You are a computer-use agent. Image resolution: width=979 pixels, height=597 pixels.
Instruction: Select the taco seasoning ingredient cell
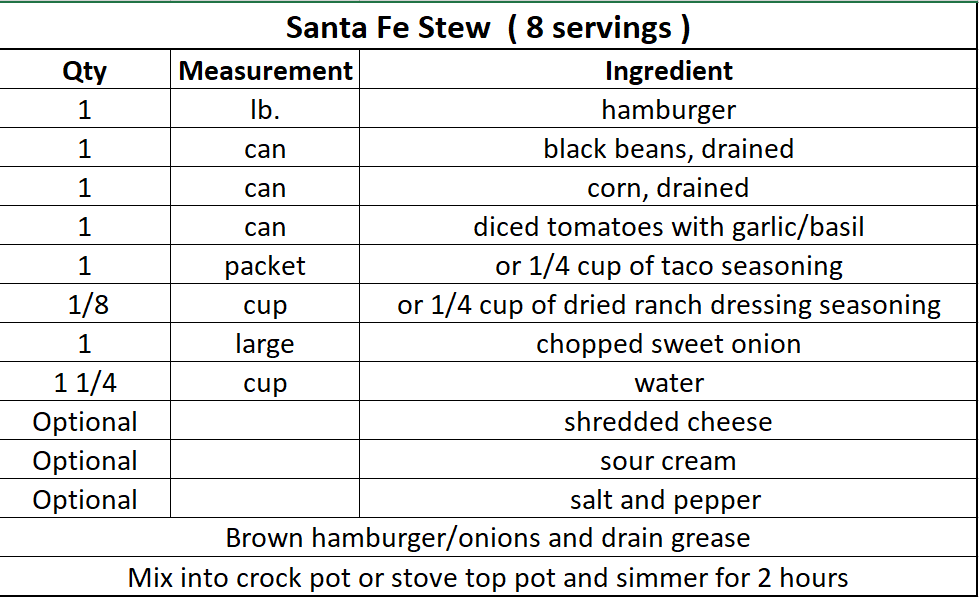pyautogui.click(x=668, y=266)
